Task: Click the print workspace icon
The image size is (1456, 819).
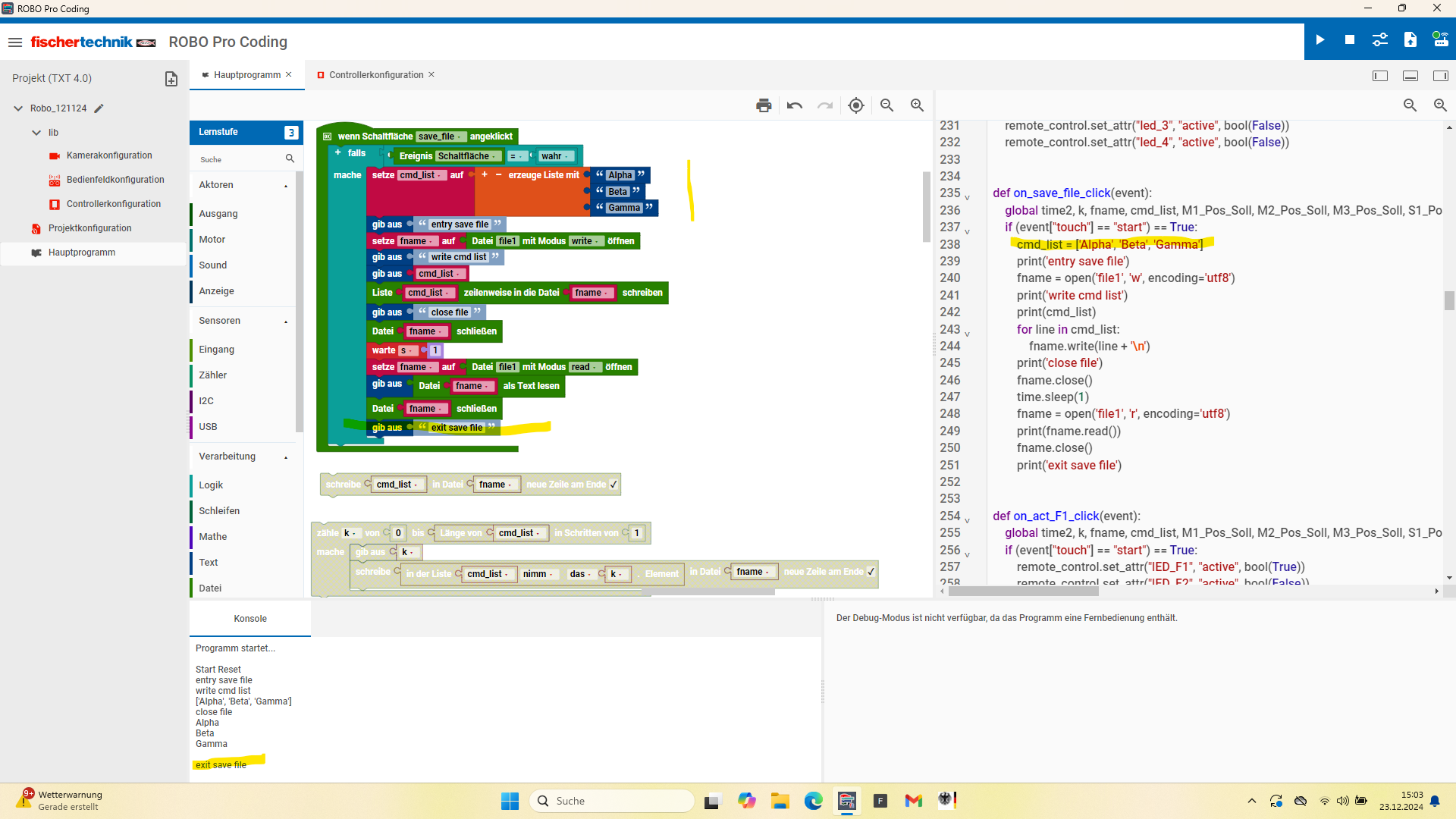Action: point(764,105)
